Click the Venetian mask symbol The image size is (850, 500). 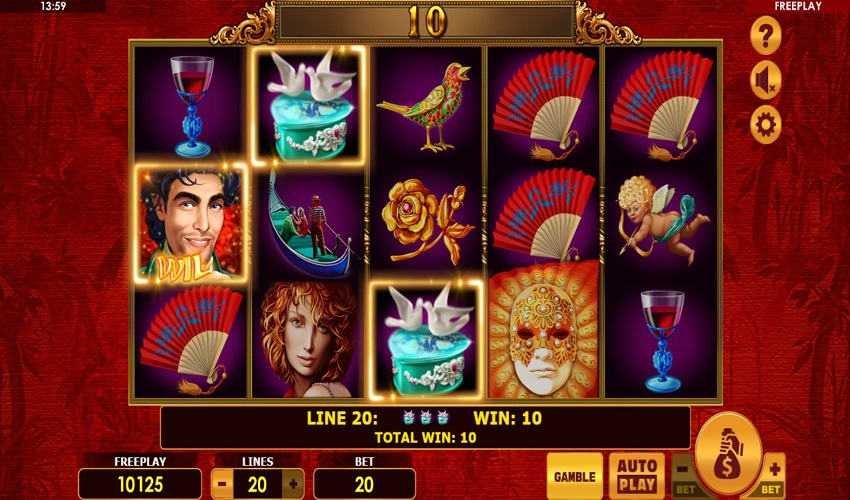(544, 331)
